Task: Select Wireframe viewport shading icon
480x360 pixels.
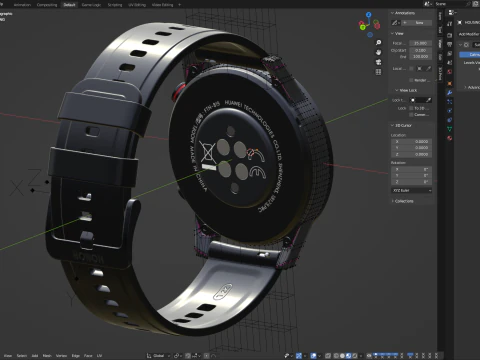Action: [336, 356]
